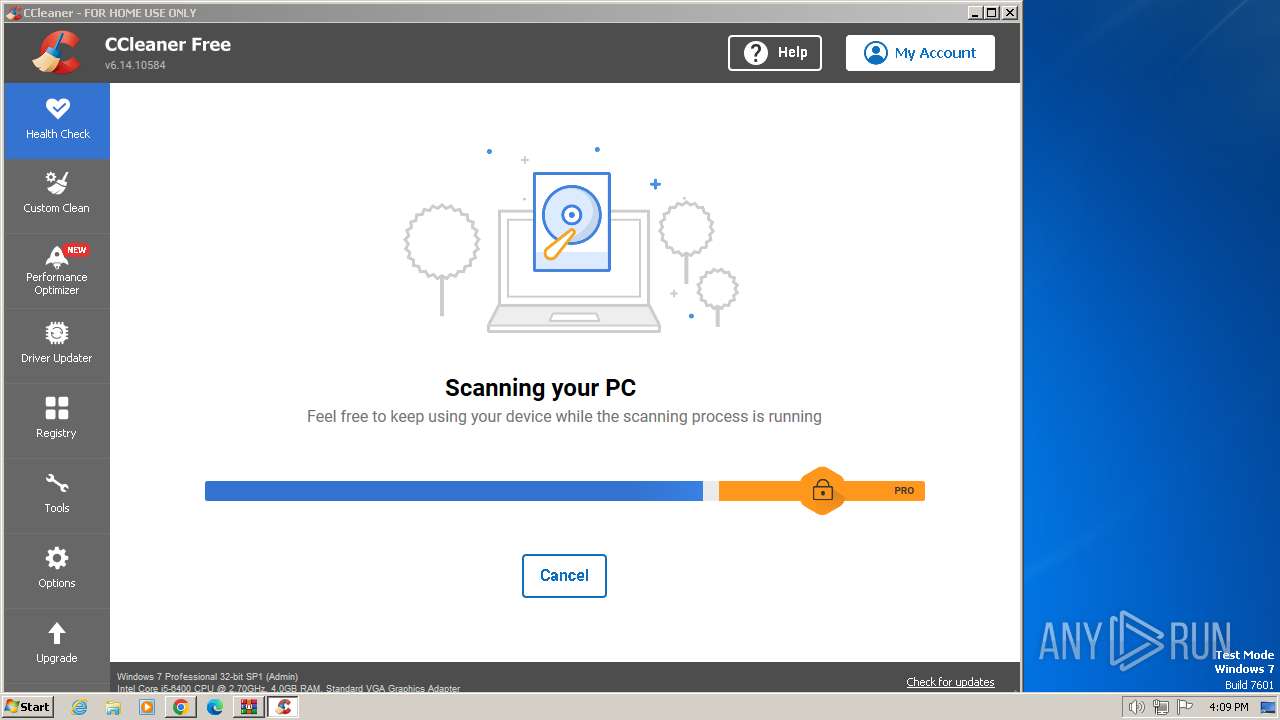
Task: Open the Action Center flag icon
Action: click(x=1185, y=707)
